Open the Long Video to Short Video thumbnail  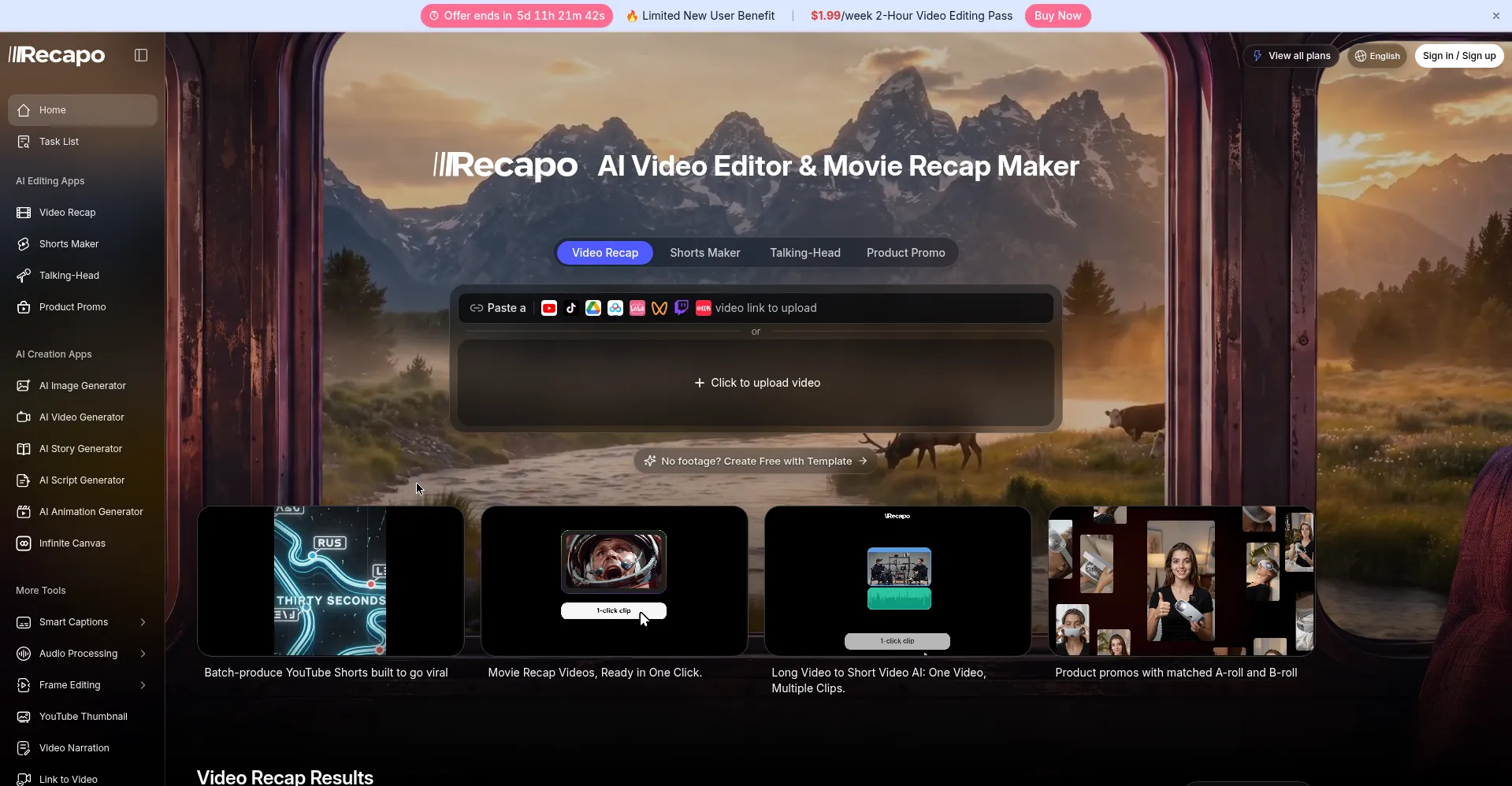898,581
